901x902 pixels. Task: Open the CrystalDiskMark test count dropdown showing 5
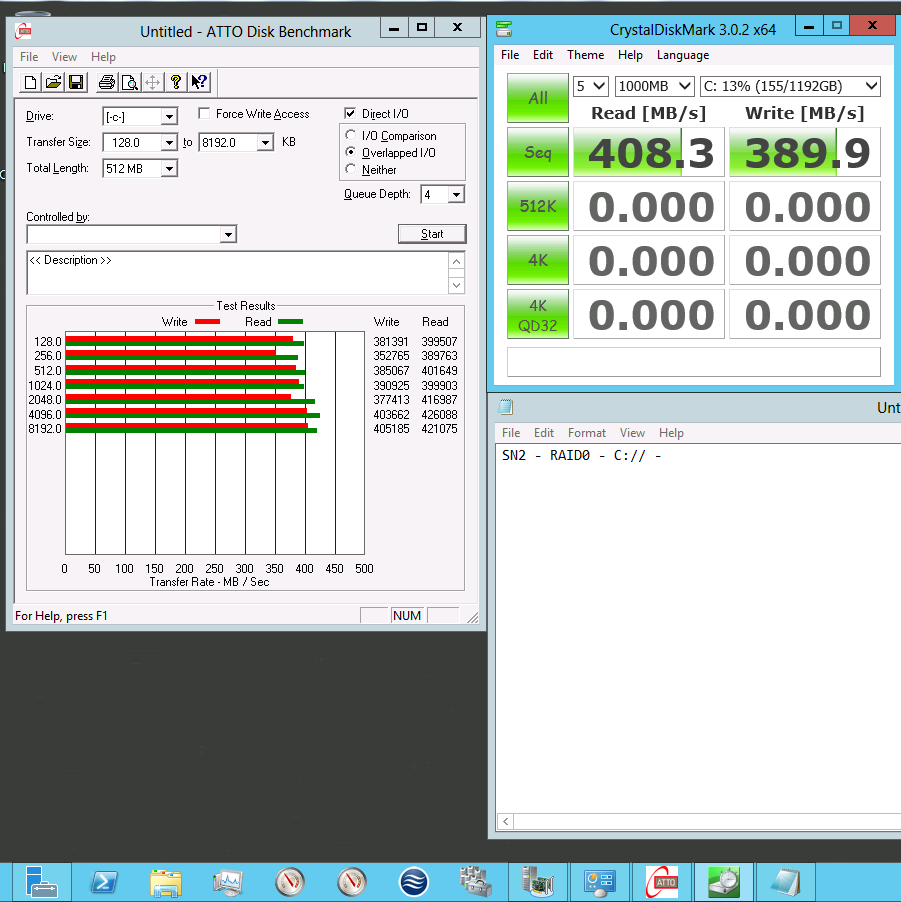(591, 86)
